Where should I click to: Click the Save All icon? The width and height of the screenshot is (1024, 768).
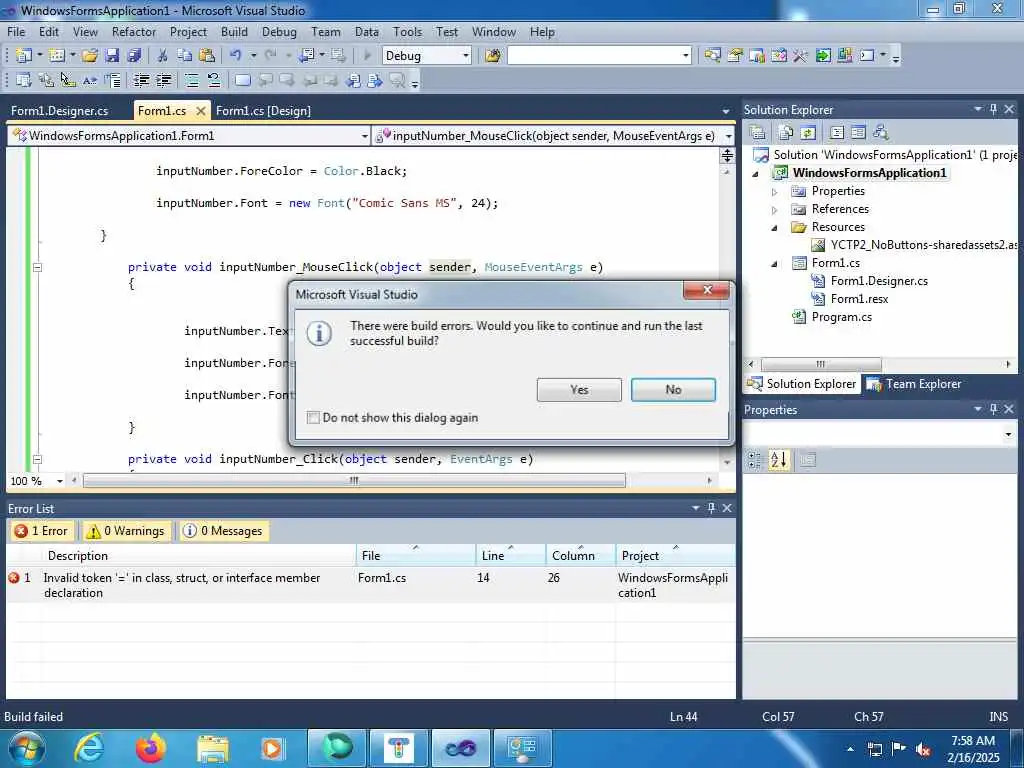pos(134,56)
